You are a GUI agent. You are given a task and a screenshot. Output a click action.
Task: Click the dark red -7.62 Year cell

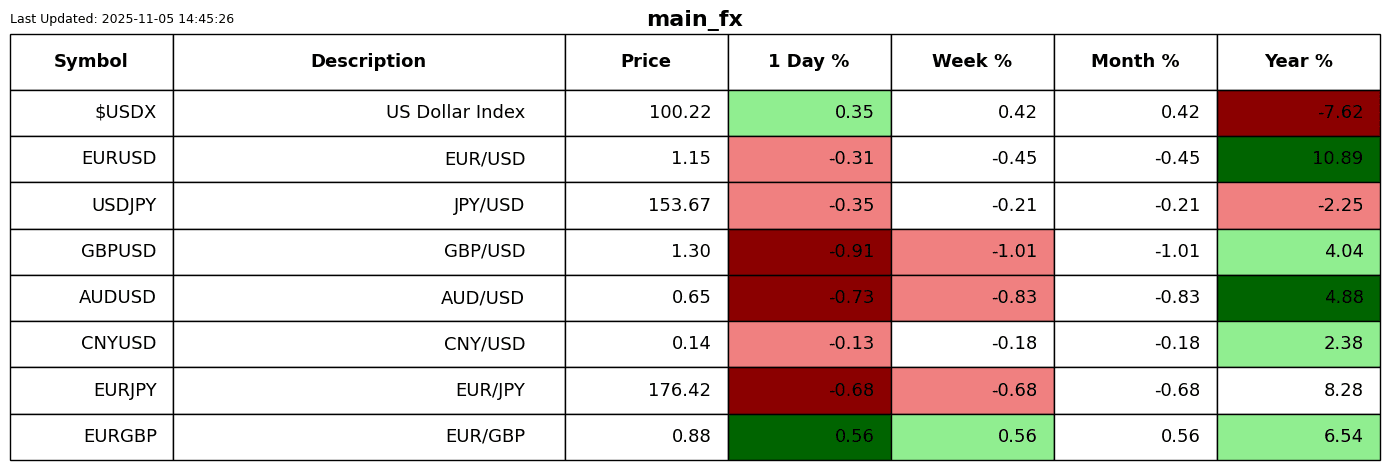(1298, 113)
